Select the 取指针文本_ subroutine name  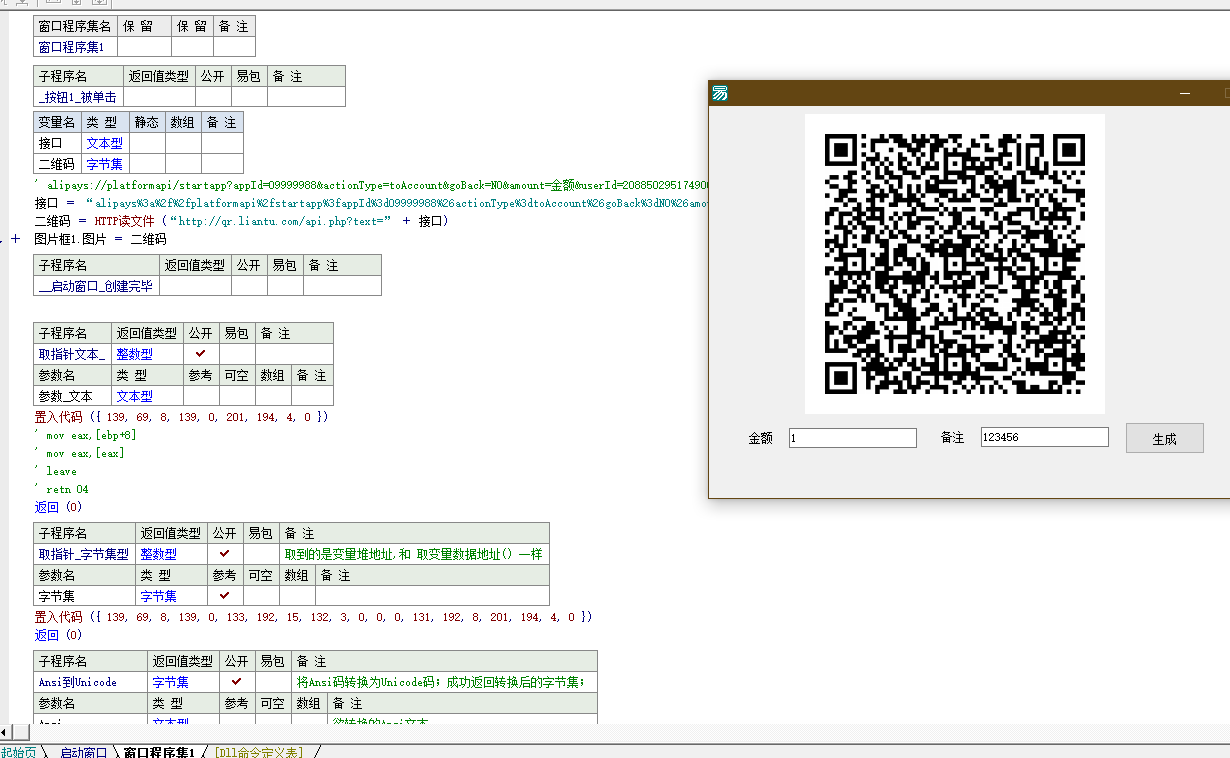(72, 354)
